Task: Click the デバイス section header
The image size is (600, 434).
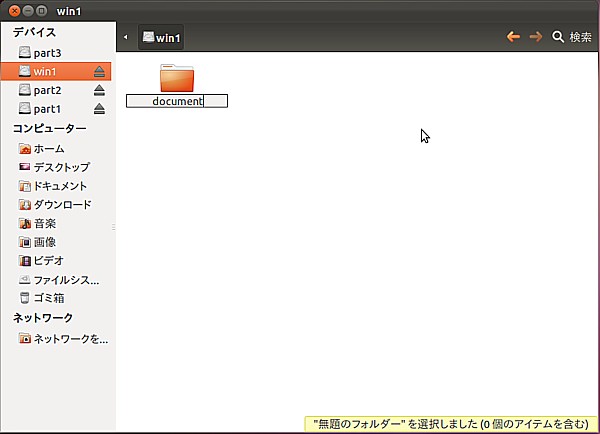Action: (34, 32)
